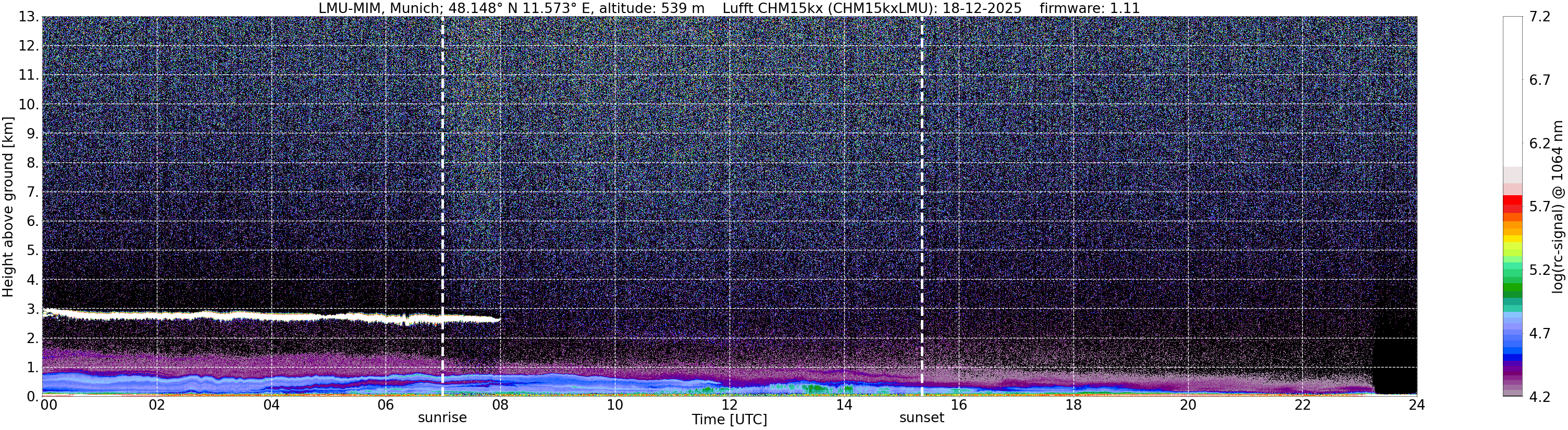The height and width of the screenshot is (430, 1568).
Task: Click the '6.7' colorbar tick label
Action: pyautogui.click(x=1539, y=80)
